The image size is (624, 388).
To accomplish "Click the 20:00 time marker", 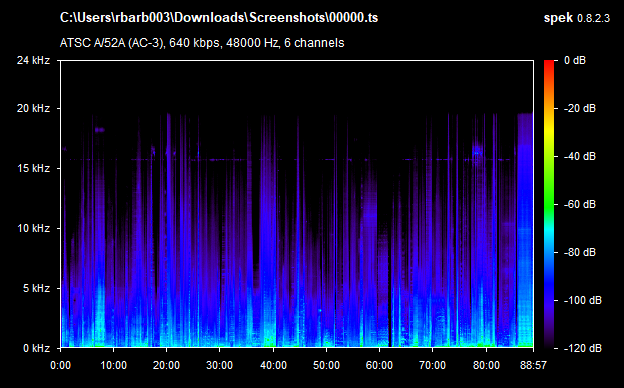I will coord(166,365).
